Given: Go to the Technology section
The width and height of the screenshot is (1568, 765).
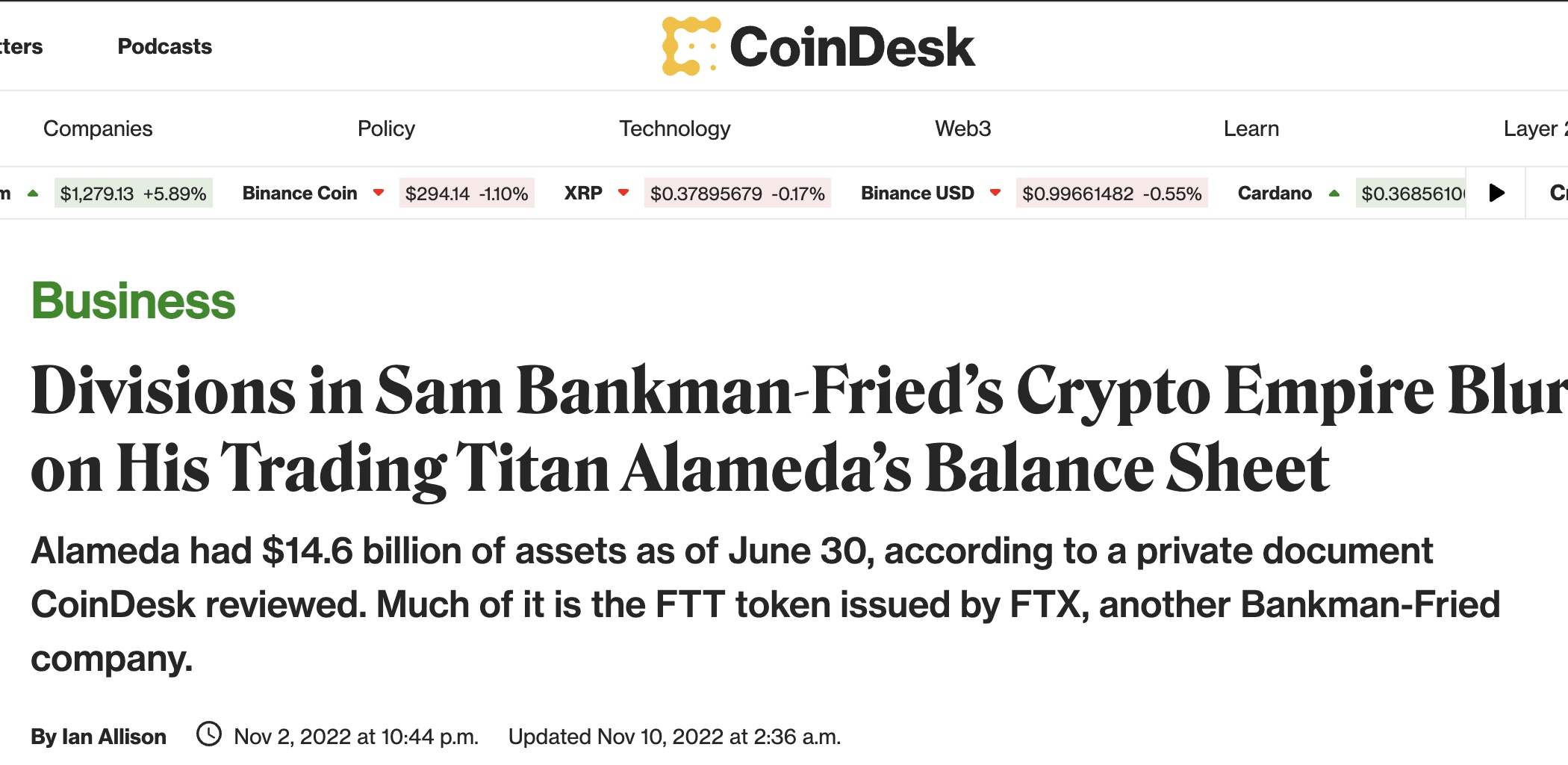Looking at the screenshot, I should [x=675, y=128].
